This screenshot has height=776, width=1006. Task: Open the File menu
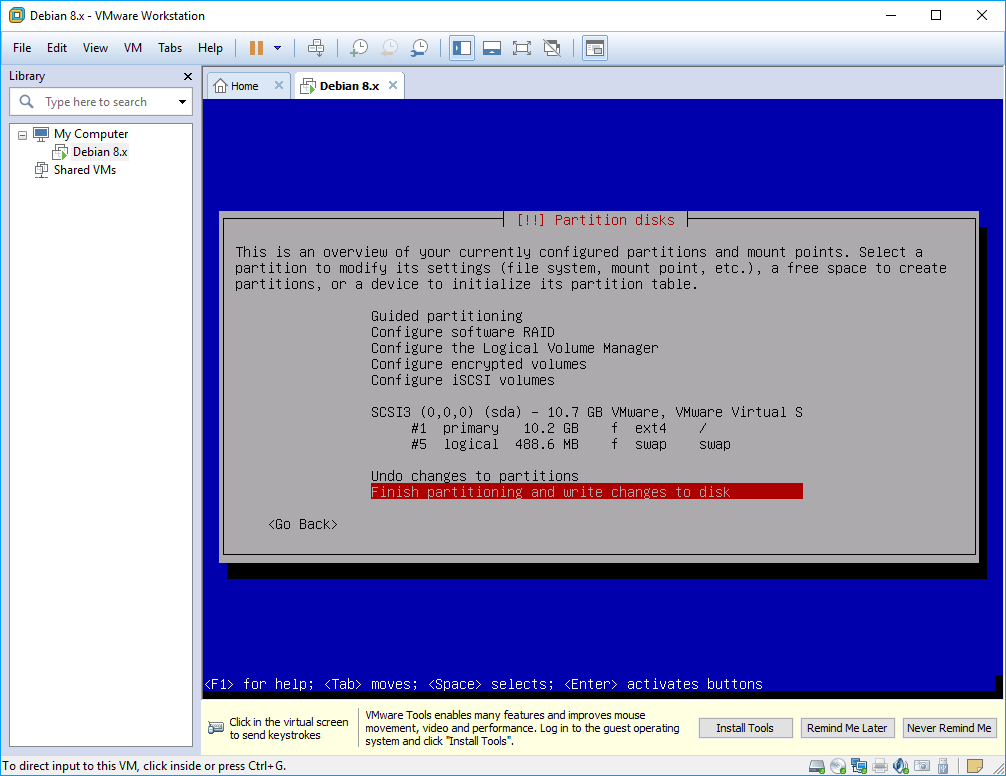point(22,48)
